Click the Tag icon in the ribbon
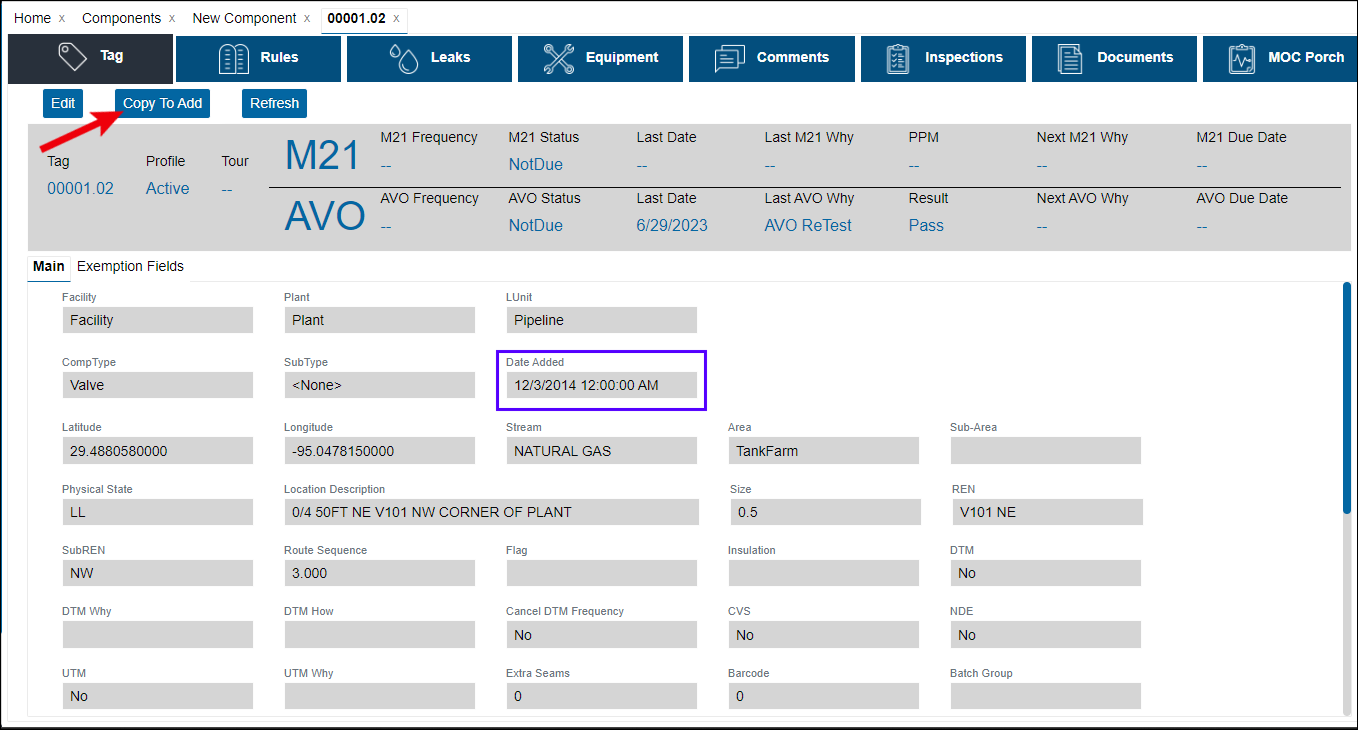 point(73,57)
